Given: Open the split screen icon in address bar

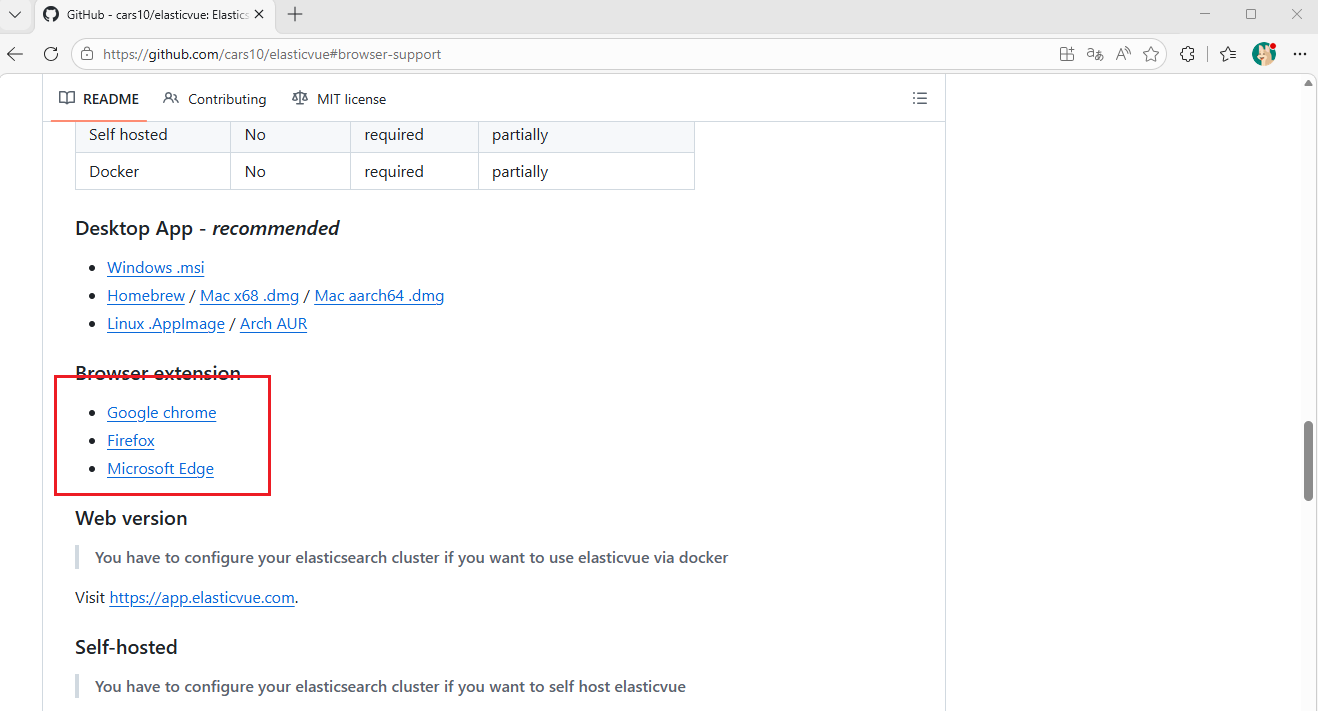Looking at the screenshot, I should (x=1067, y=54).
